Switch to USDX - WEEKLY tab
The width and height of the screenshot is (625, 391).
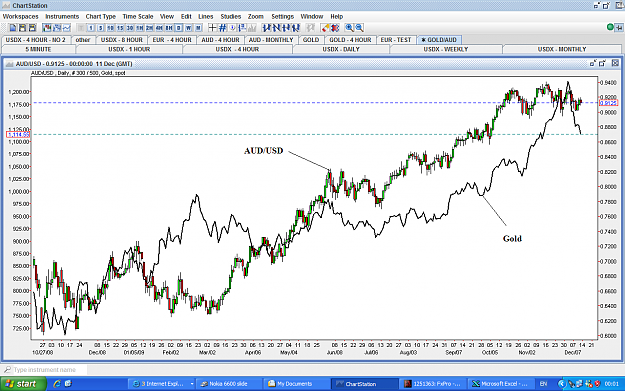click(446, 49)
